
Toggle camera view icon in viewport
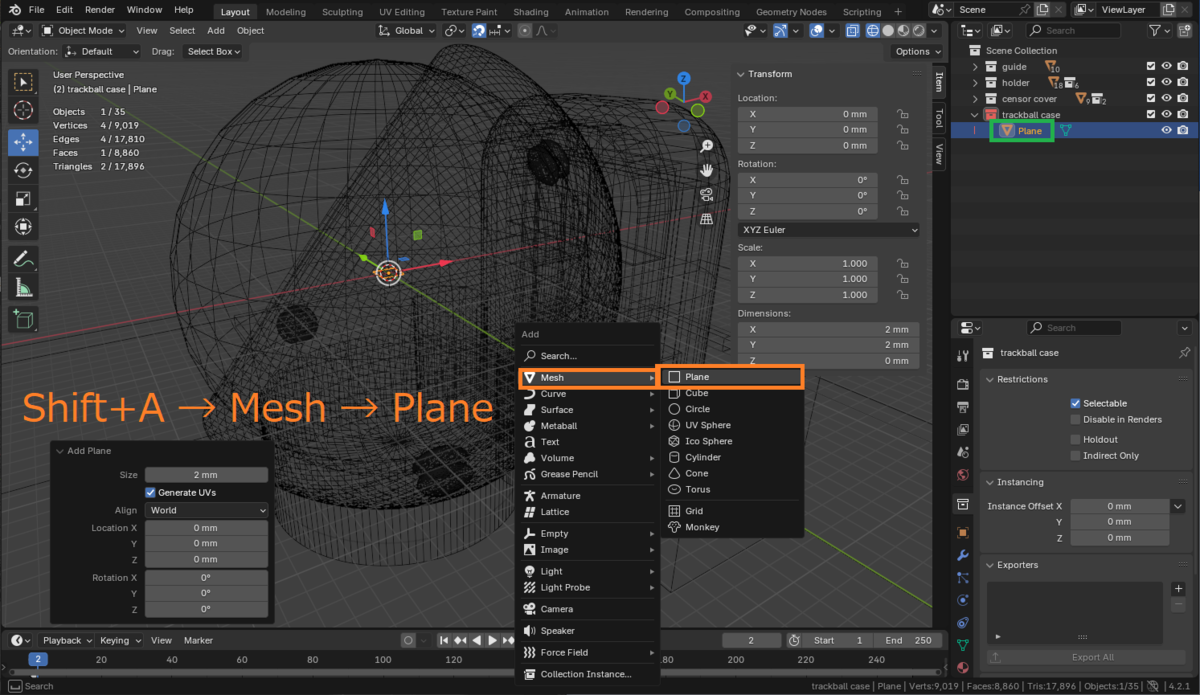pyautogui.click(x=707, y=194)
